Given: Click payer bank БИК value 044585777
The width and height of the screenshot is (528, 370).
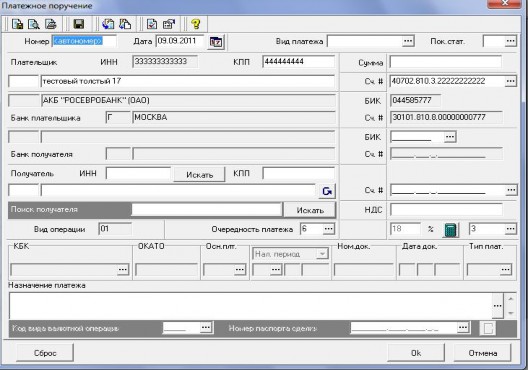Looking at the screenshot, I should [416, 100].
